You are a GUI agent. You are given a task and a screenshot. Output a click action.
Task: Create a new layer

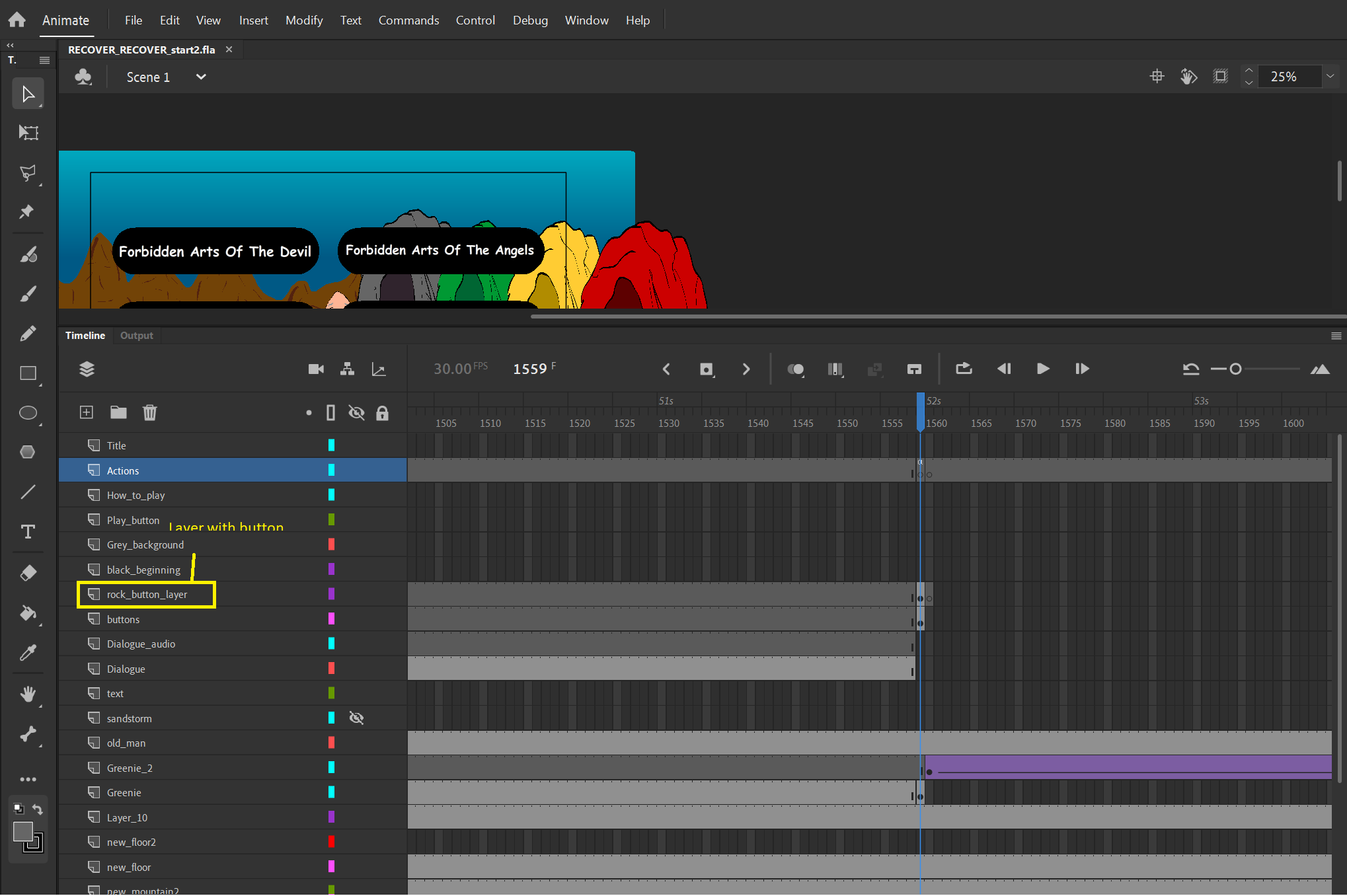tap(86, 412)
